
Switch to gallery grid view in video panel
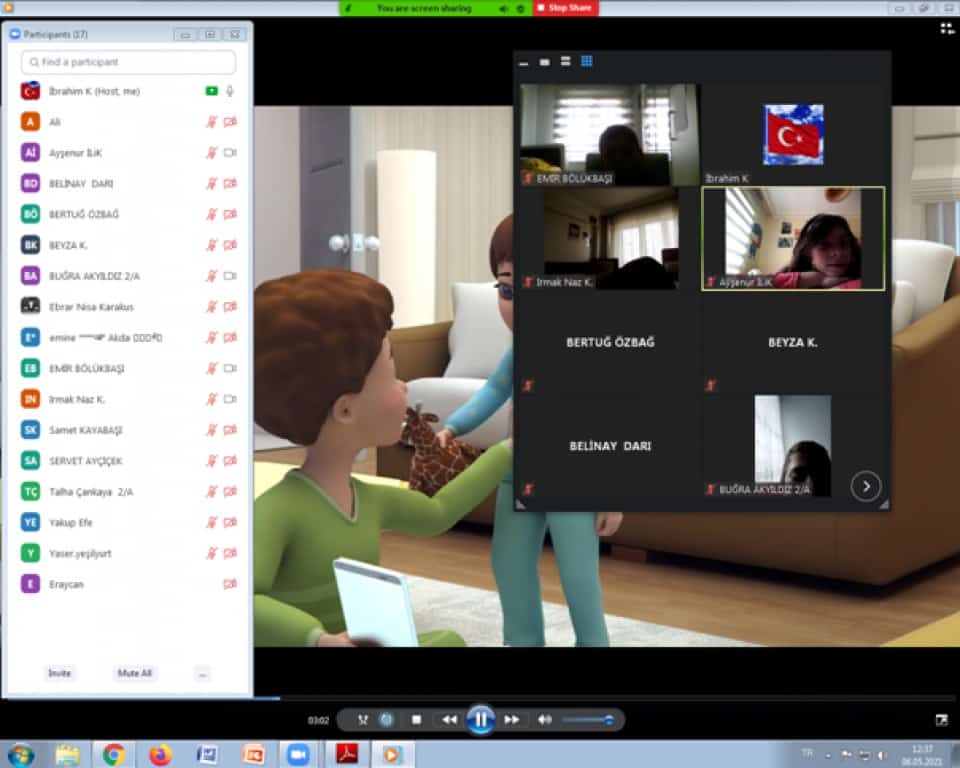(587, 61)
